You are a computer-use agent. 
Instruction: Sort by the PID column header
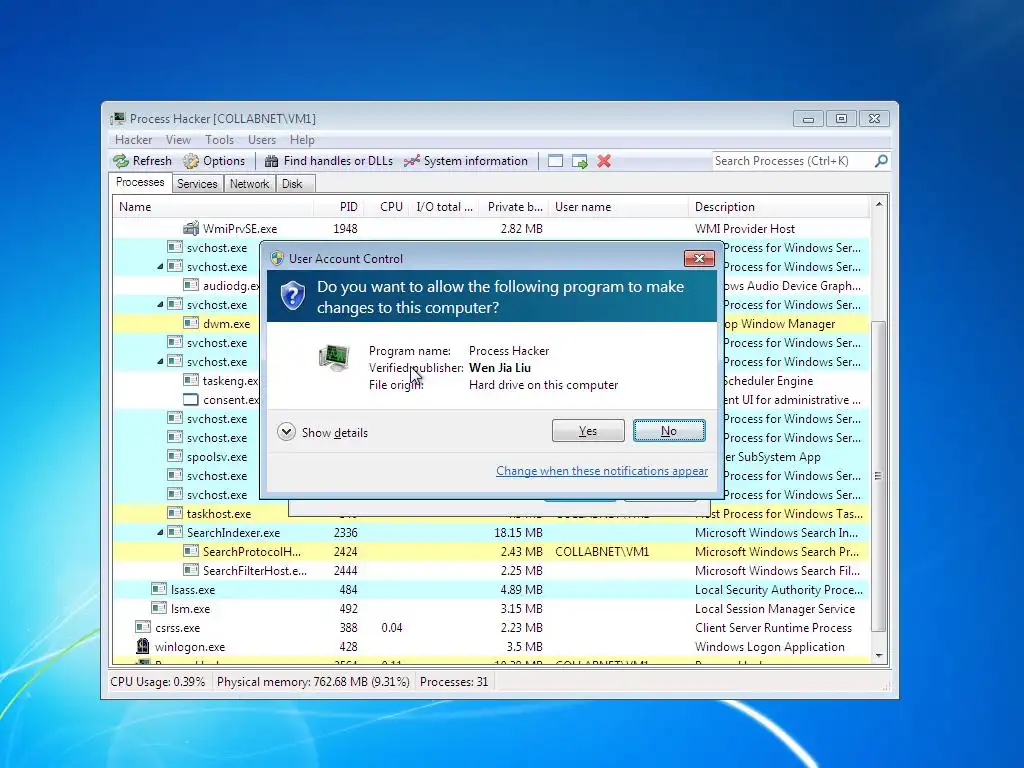(x=338, y=207)
